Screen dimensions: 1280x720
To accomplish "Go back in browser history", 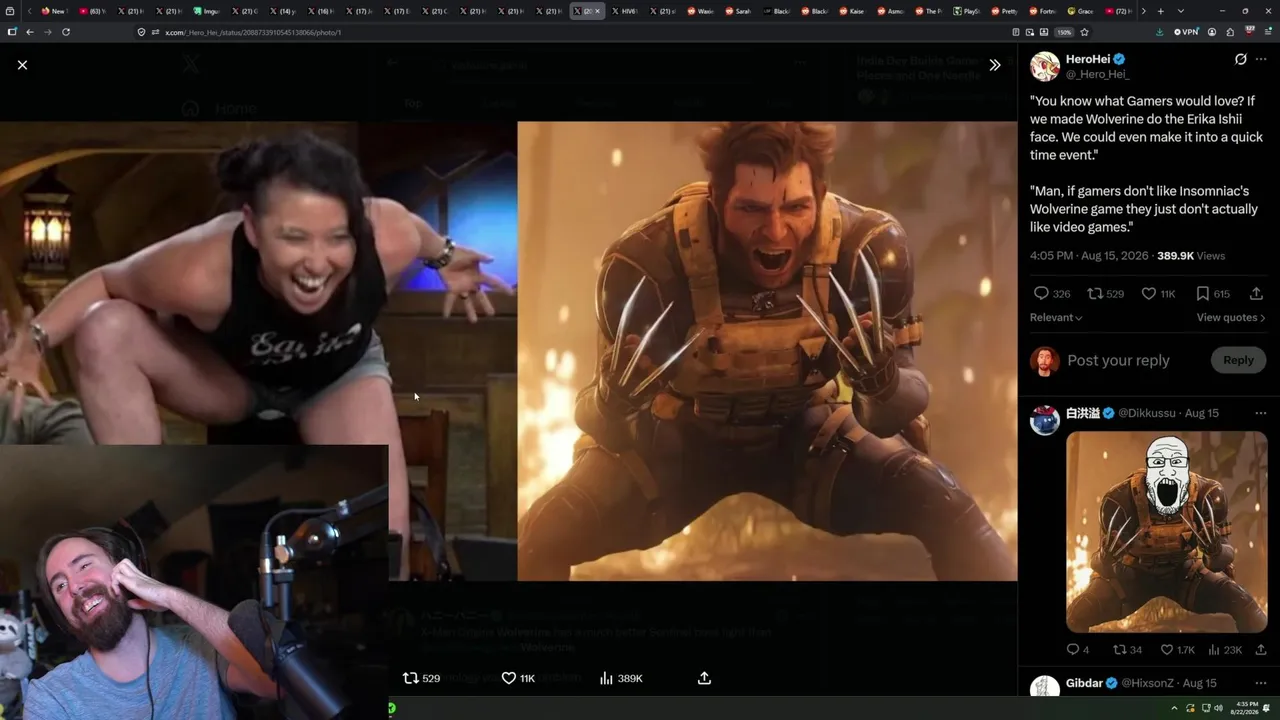I will tap(30, 32).
